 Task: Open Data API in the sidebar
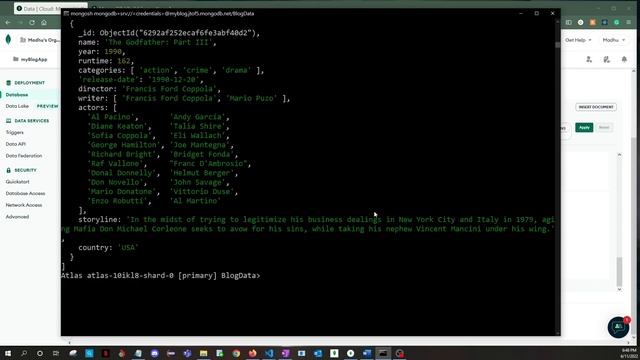click(16, 144)
